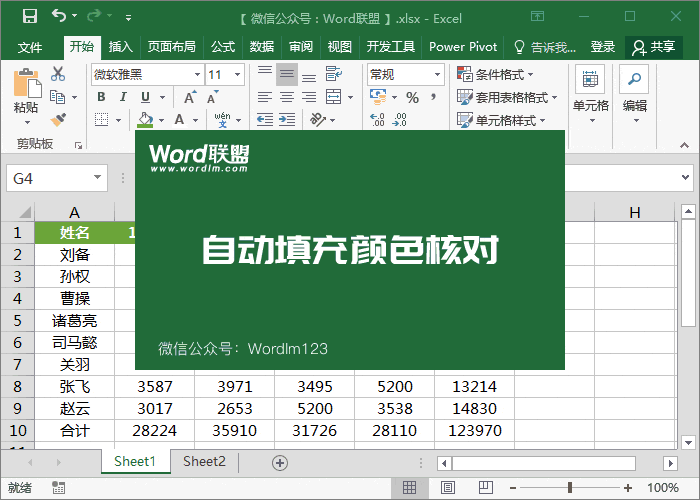Add a new sheet with plus button

[x=280, y=462]
